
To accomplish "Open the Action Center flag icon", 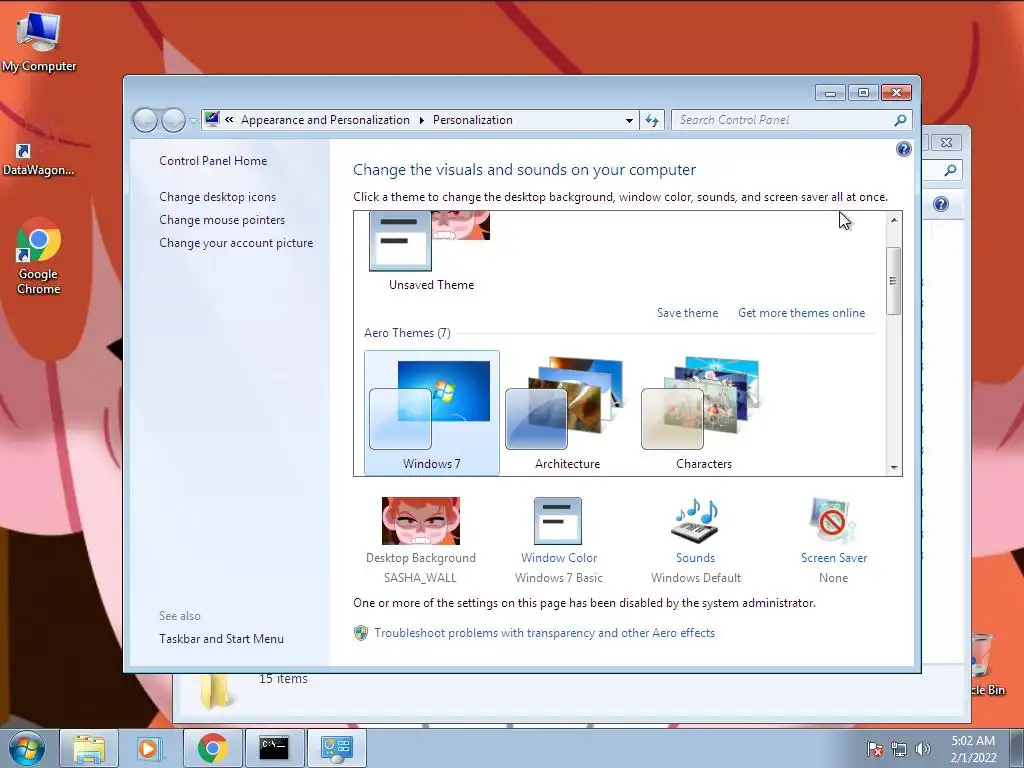I will click(x=874, y=749).
